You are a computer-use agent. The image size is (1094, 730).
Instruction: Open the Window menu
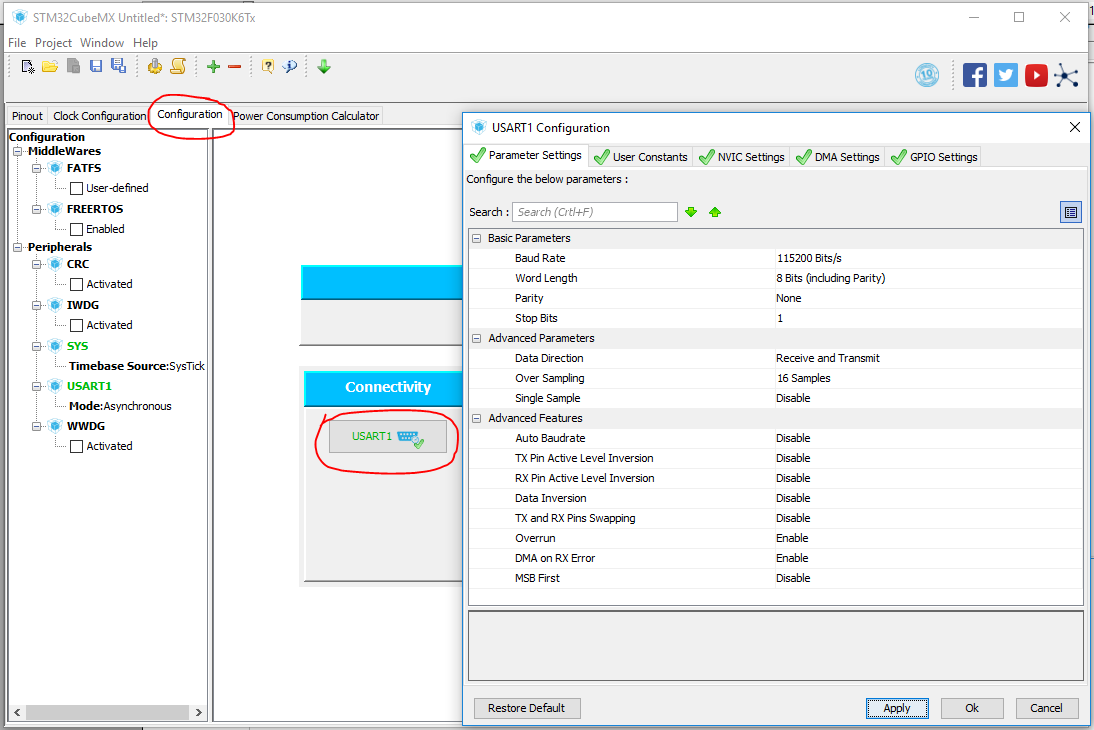(x=102, y=43)
